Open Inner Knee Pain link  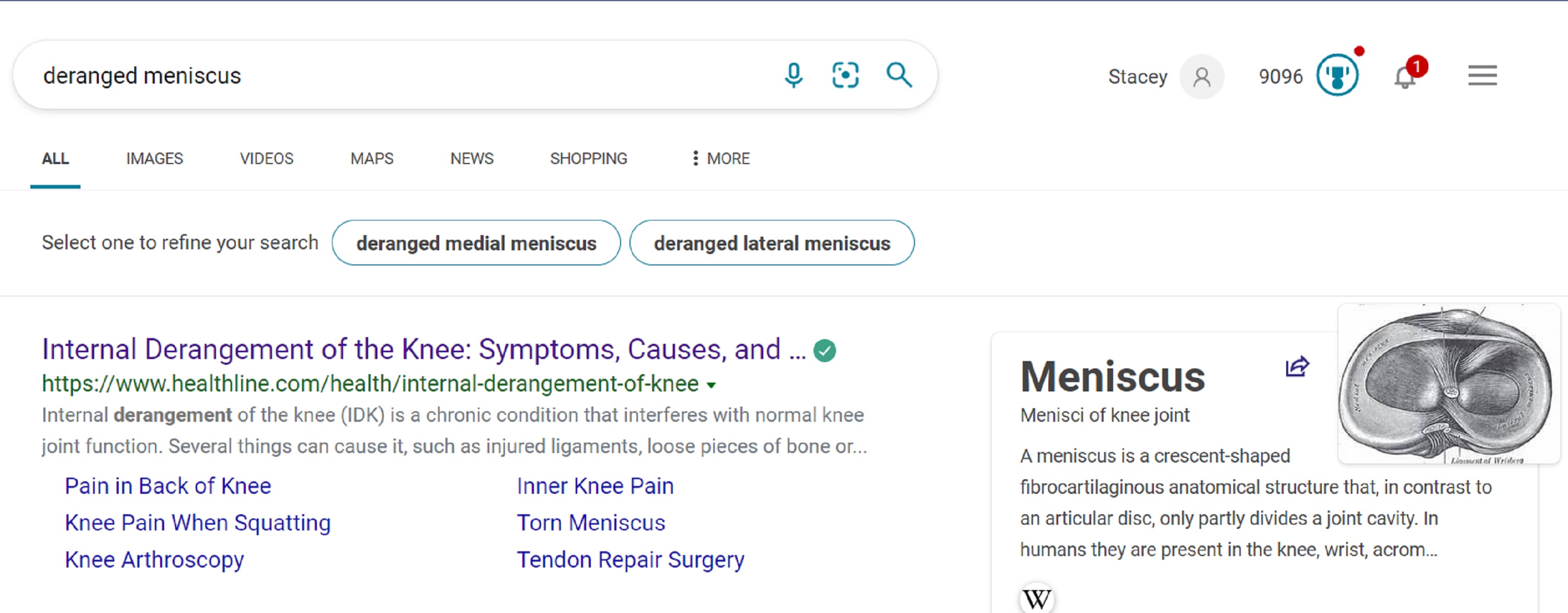pyautogui.click(x=596, y=486)
